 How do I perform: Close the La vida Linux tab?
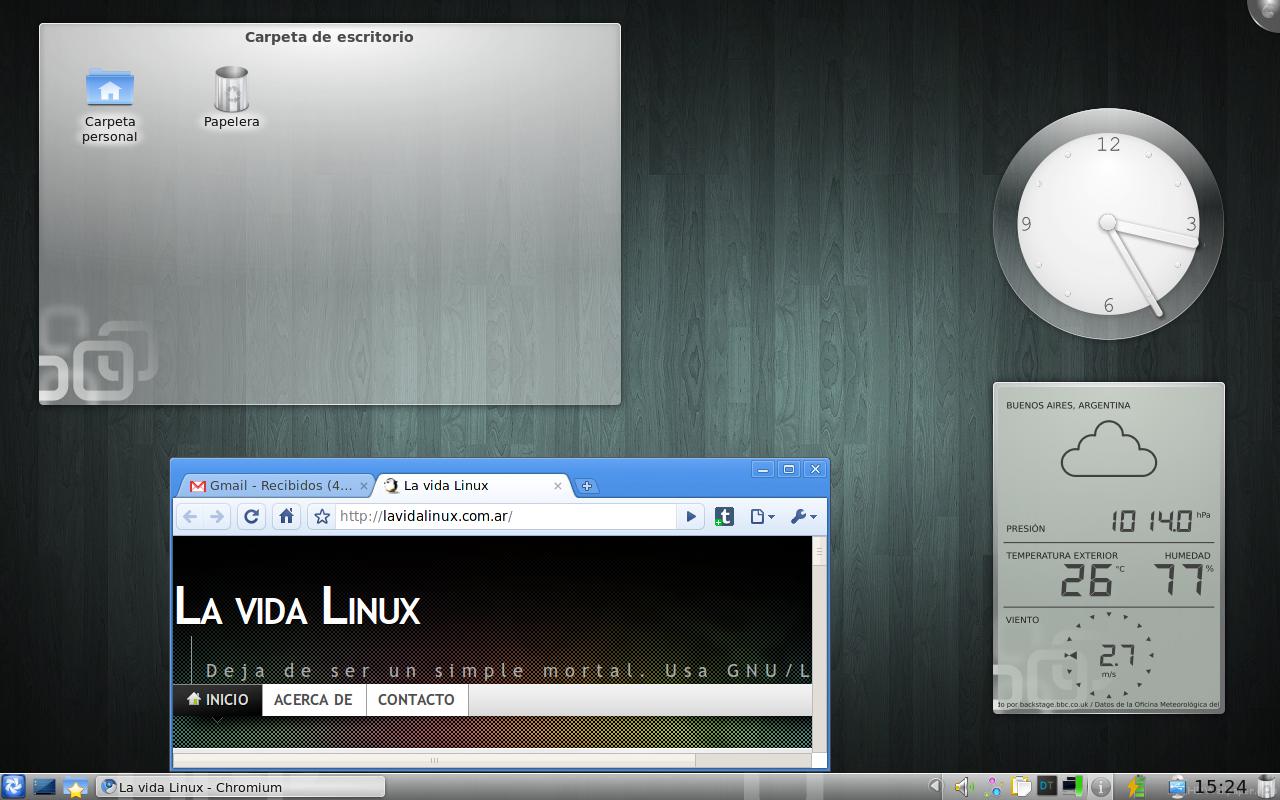[x=558, y=486]
